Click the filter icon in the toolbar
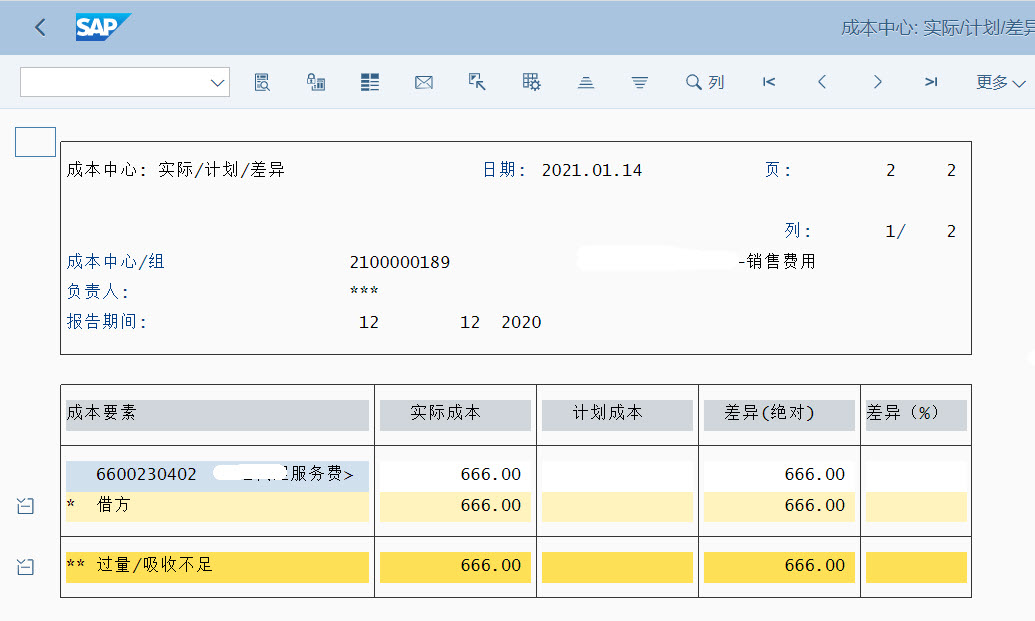The image size is (1035, 621). point(639,82)
